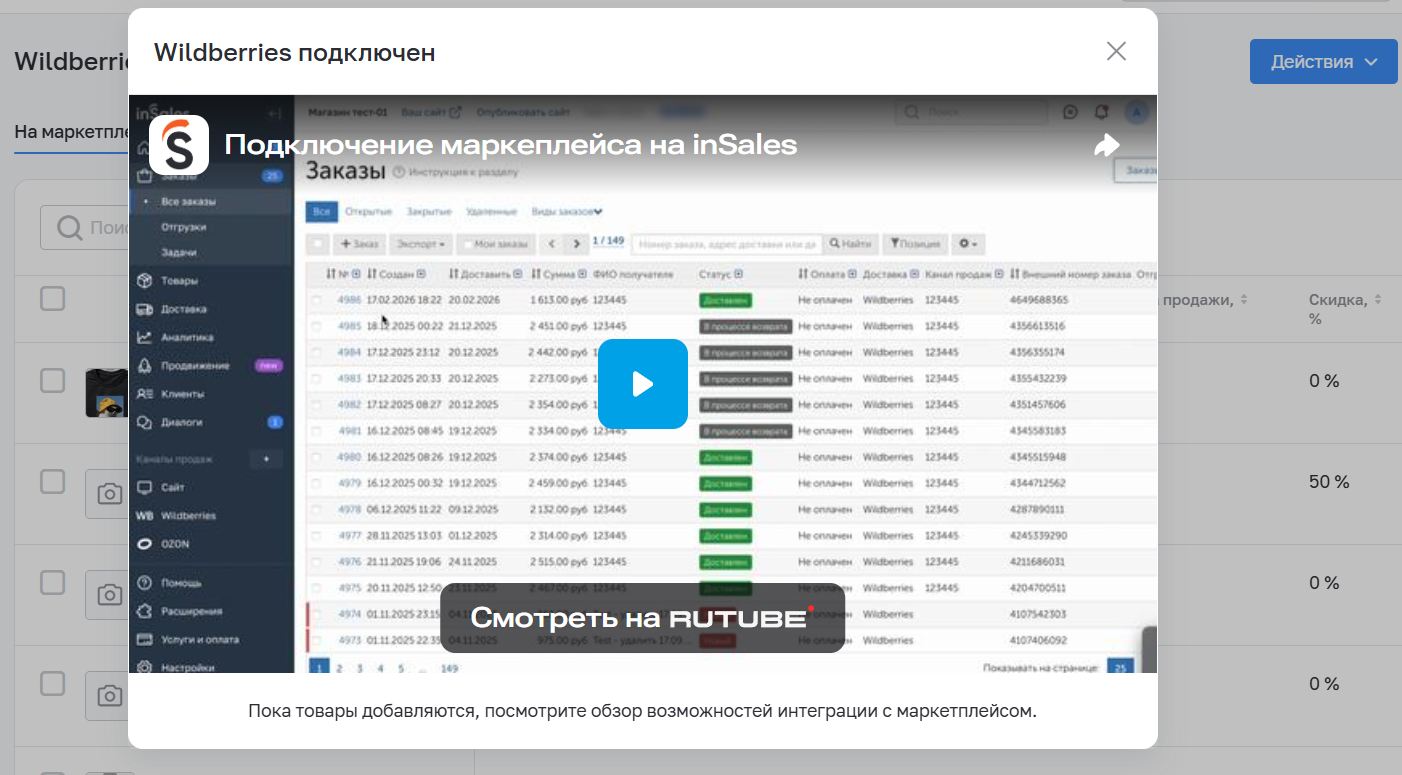This screenshot has width=1402, height=775.
Task: Sort by the продажи column arrows
Action: (1244, 300)
